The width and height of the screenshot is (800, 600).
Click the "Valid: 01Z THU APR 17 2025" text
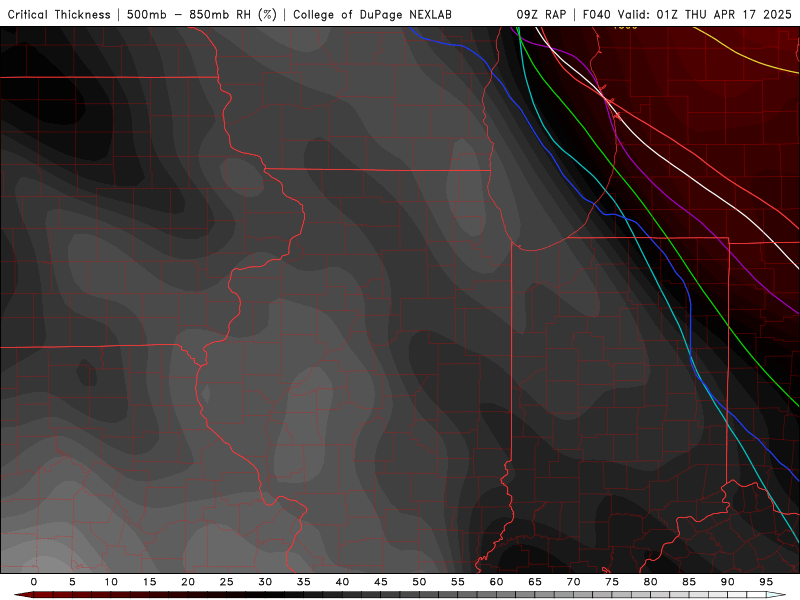[x=705, y=14]
